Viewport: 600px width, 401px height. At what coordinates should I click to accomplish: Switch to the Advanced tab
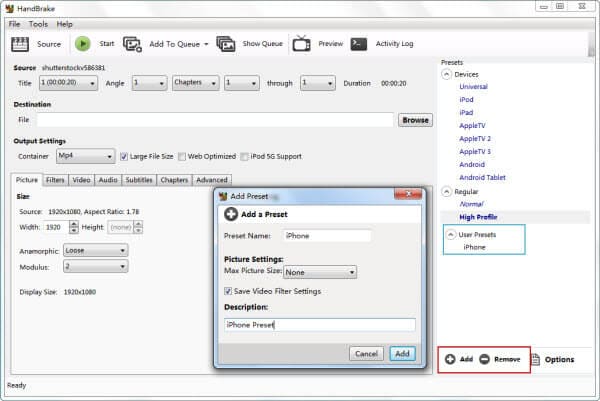[x=212, y=180]
